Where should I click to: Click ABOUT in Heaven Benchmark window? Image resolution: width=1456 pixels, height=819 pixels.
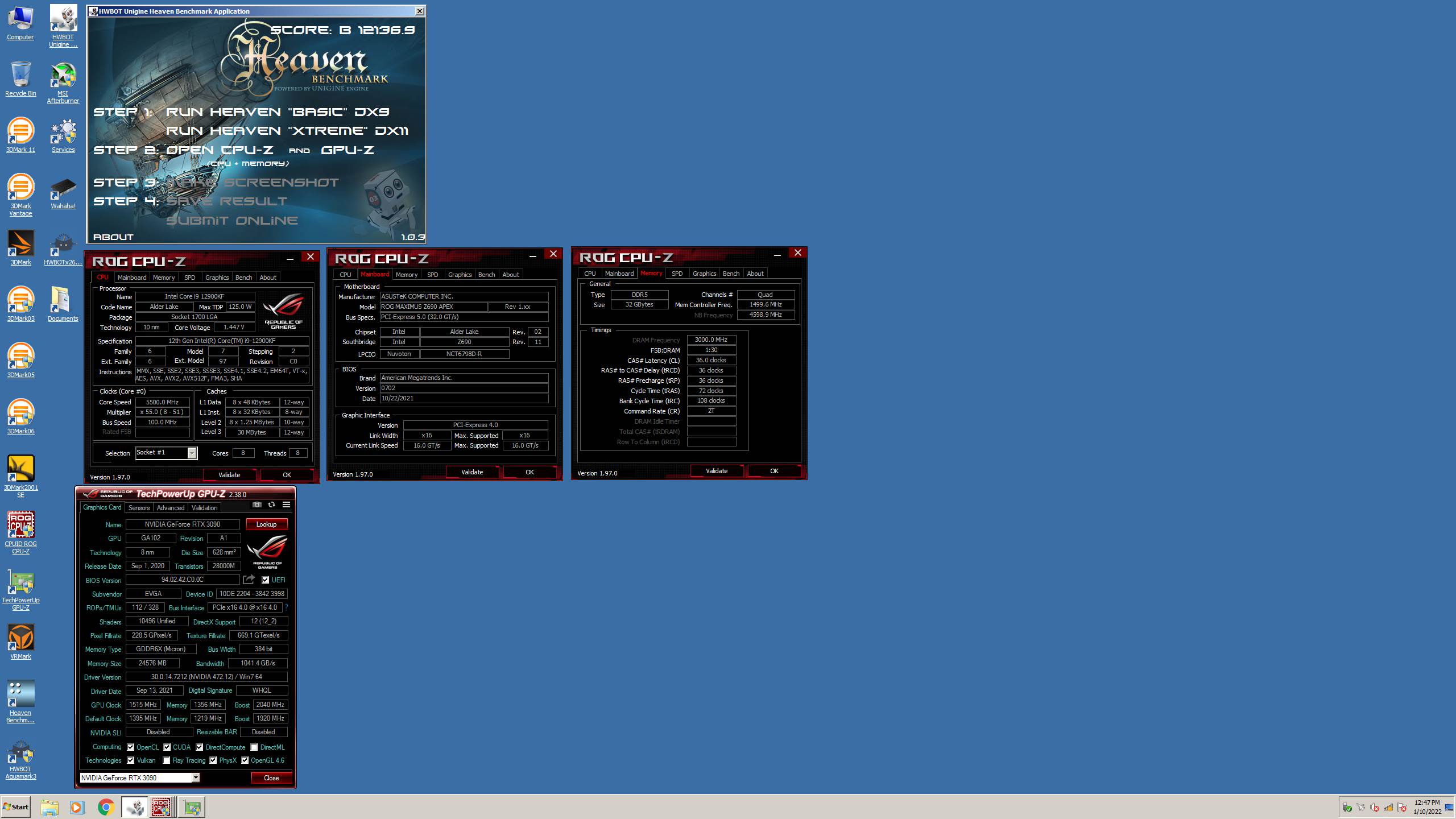tap(113, 237)
